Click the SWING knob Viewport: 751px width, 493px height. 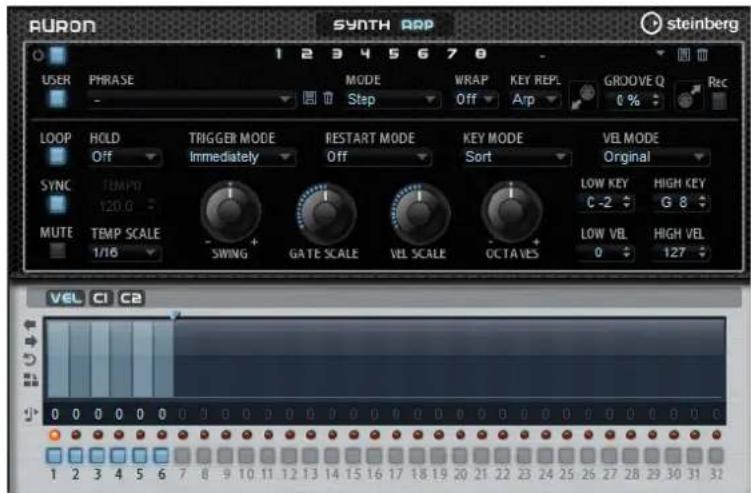[x=230, y=212]
